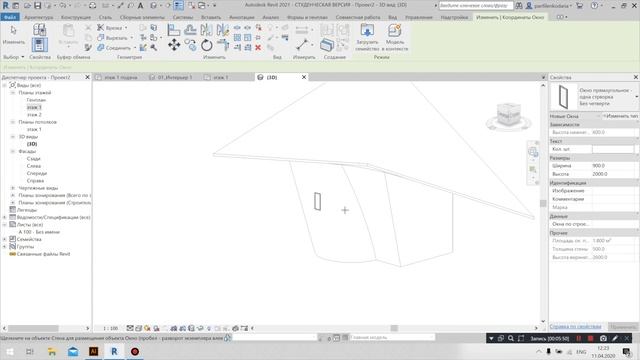The image size is (640, 360).
Task: Take a screenshot with recorder camera icon
Action: [x=603, y=338]
